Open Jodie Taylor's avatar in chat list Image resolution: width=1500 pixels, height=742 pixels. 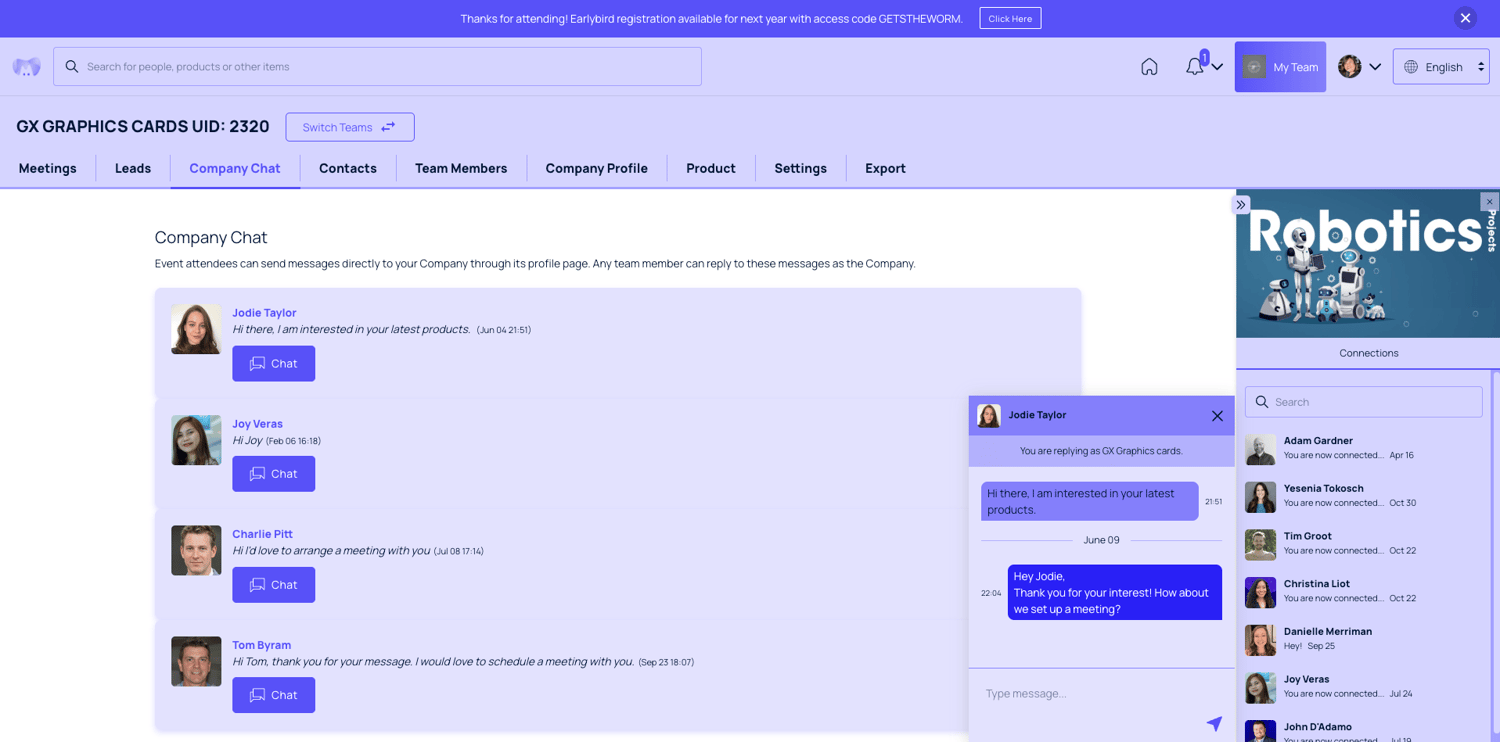[196, 329]
